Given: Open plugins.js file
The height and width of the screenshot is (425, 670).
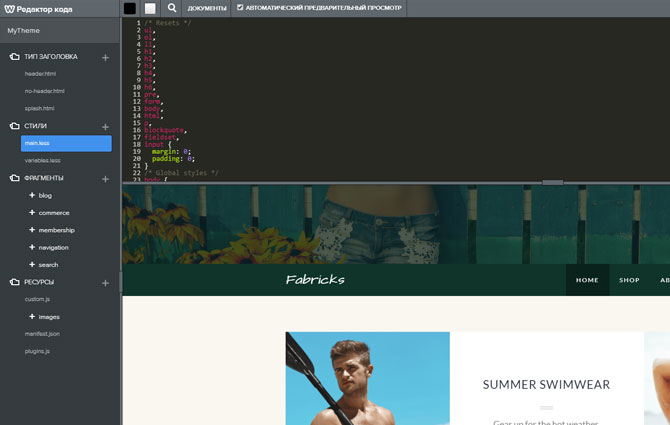Looking at the screenshot, I should [x=37, y=352].
